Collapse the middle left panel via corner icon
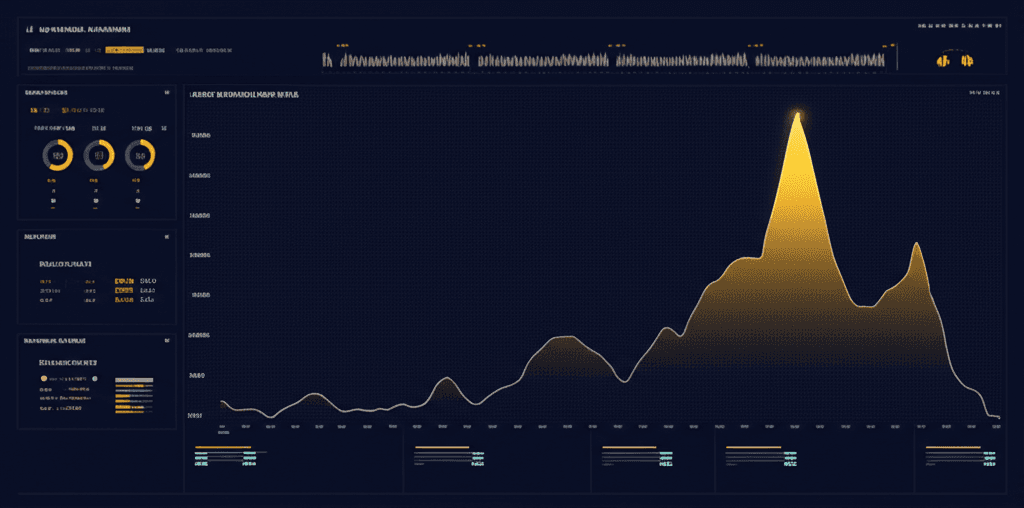1024x508 pixels. click(168, 236)
